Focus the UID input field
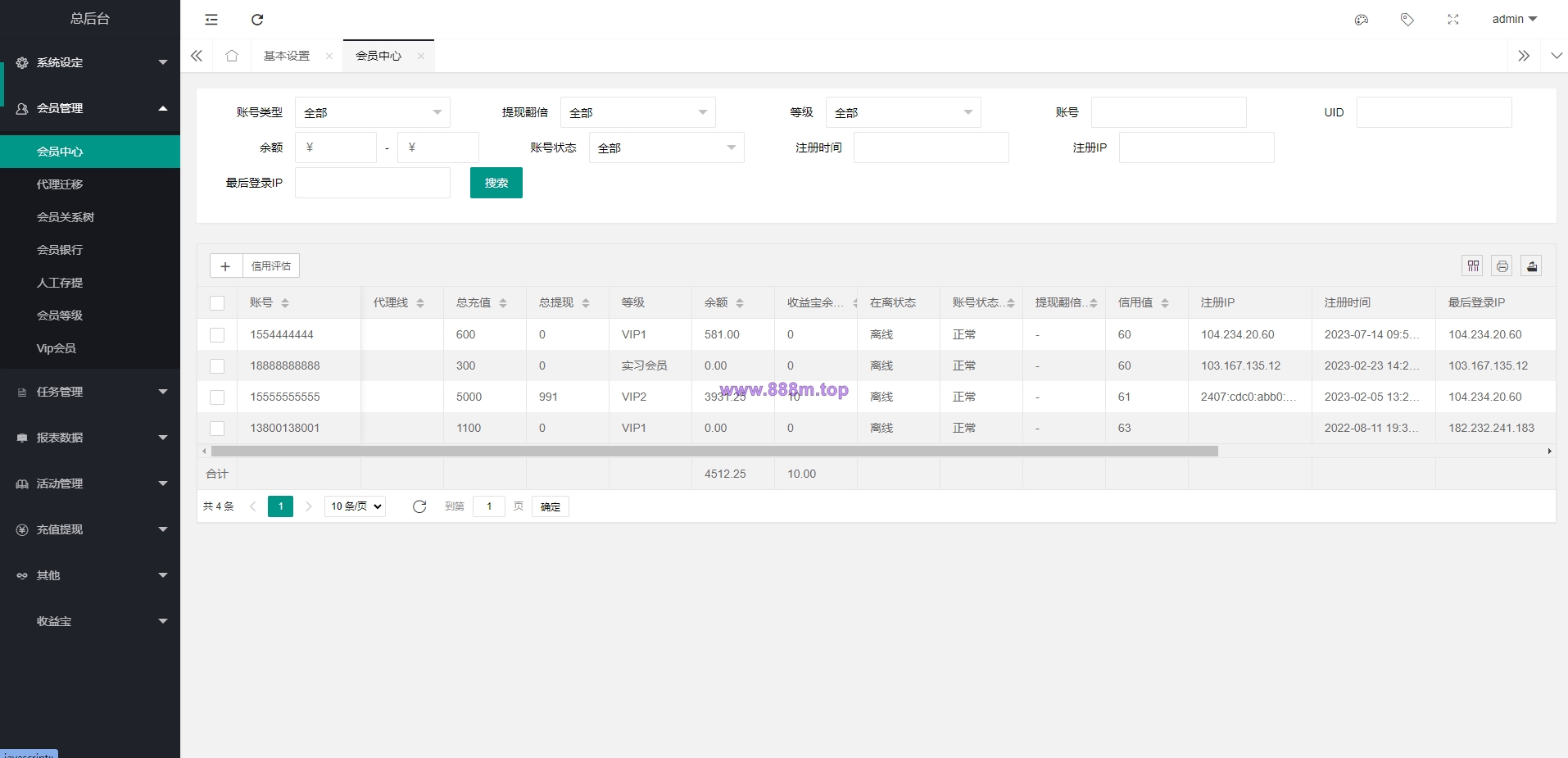This screenshot has height=758, width=1568. tap(1434, 112)
